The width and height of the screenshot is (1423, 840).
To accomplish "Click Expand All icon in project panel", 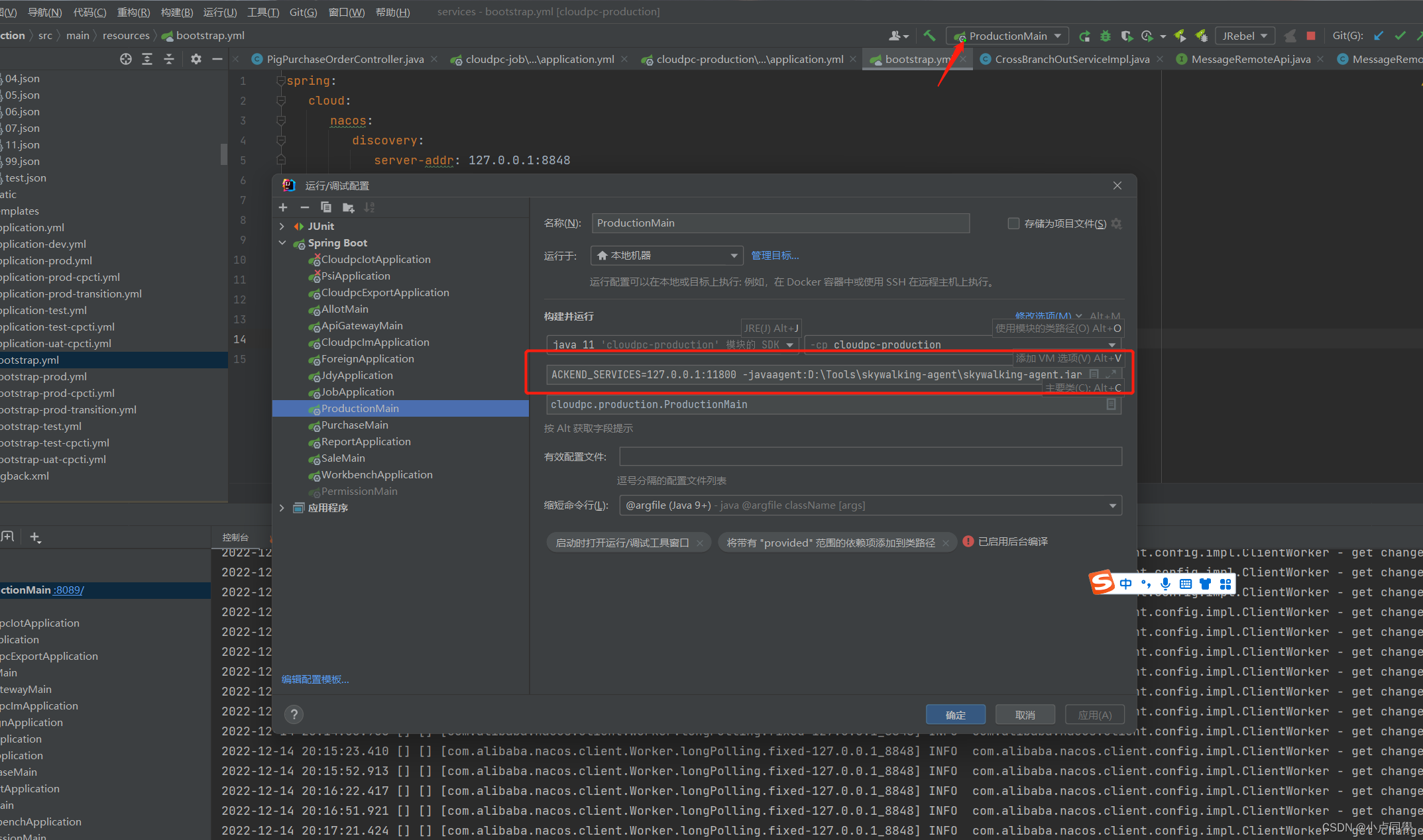I will coord(147,59).
